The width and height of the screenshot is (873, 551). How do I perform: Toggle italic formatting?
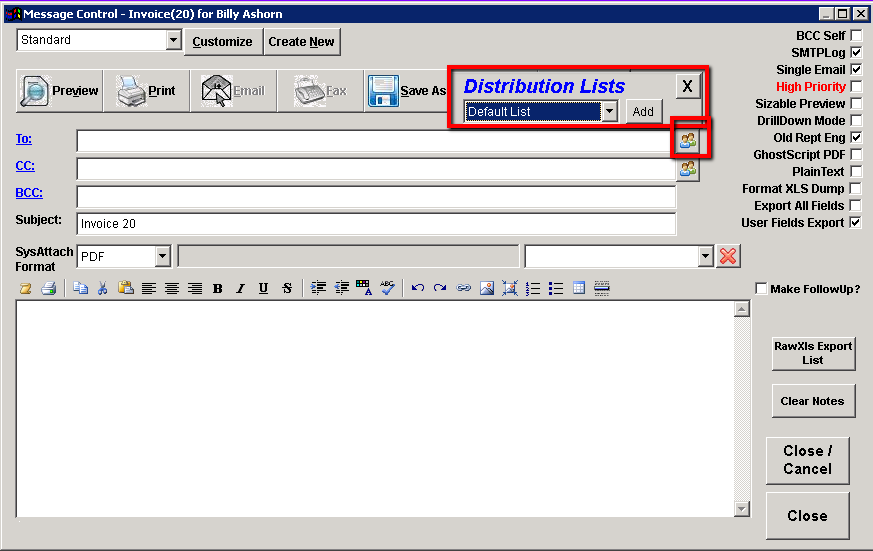(x=241, y=288)
